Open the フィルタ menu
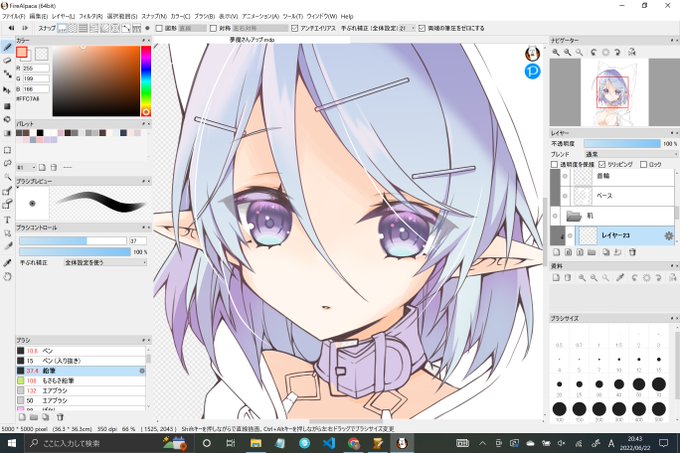Image resolution: width=680 pixels, height=453 pixels. pos(91,16)
